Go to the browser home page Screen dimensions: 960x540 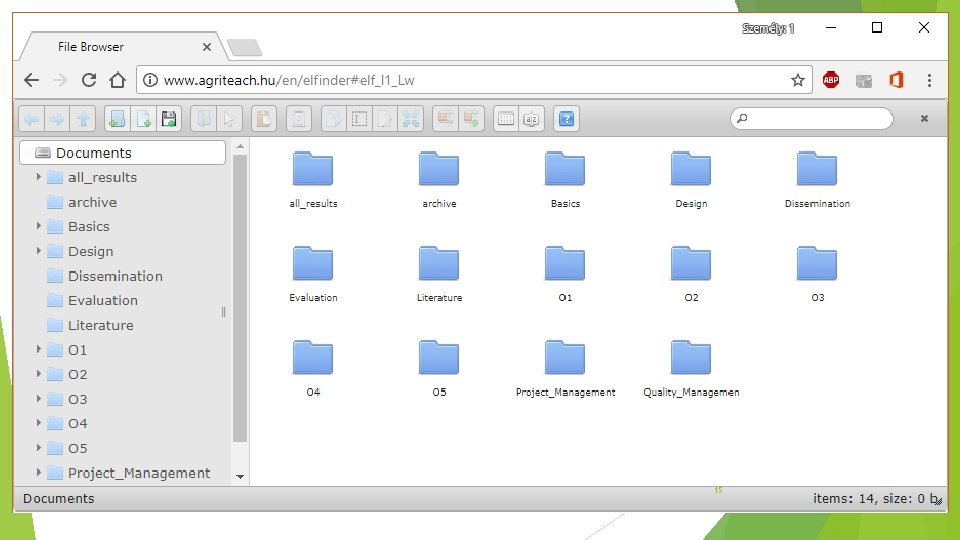pos(118,80)
